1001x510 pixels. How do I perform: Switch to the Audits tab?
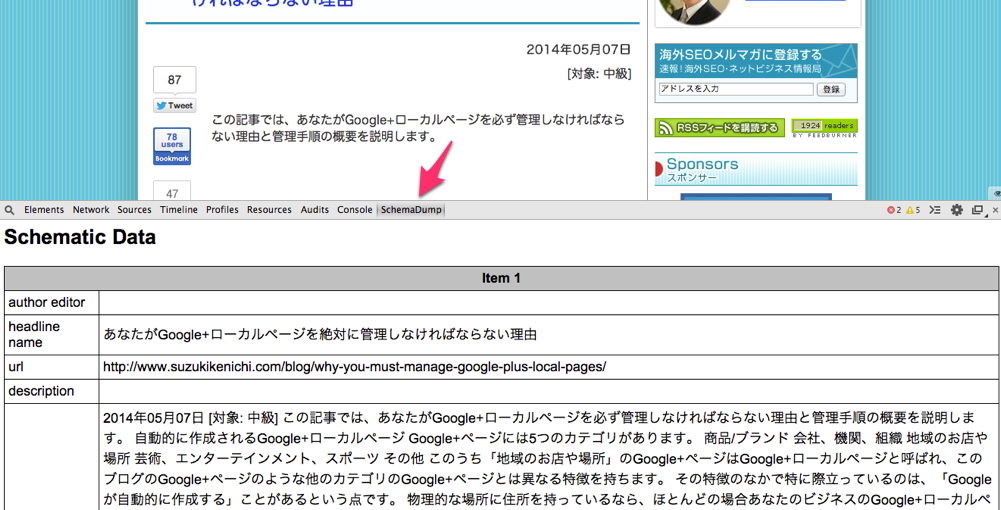[315, 209]
